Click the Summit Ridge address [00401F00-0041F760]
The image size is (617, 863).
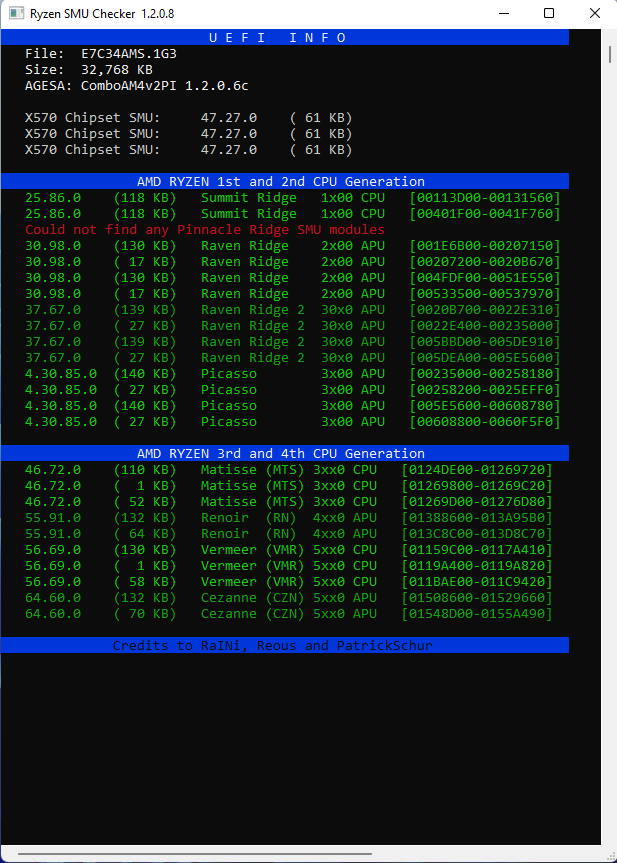pyautogui.click(x=485, y=214)
